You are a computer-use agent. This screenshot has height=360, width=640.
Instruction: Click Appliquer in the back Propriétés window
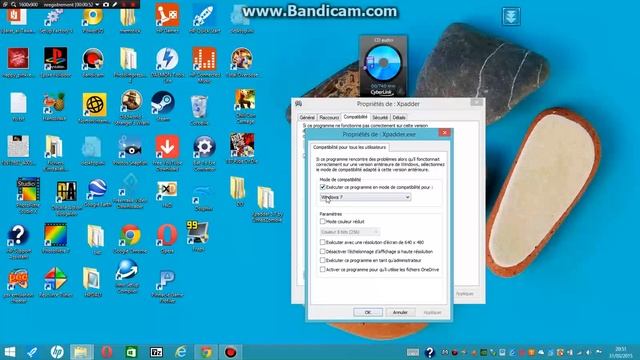[x=464, y=294]
